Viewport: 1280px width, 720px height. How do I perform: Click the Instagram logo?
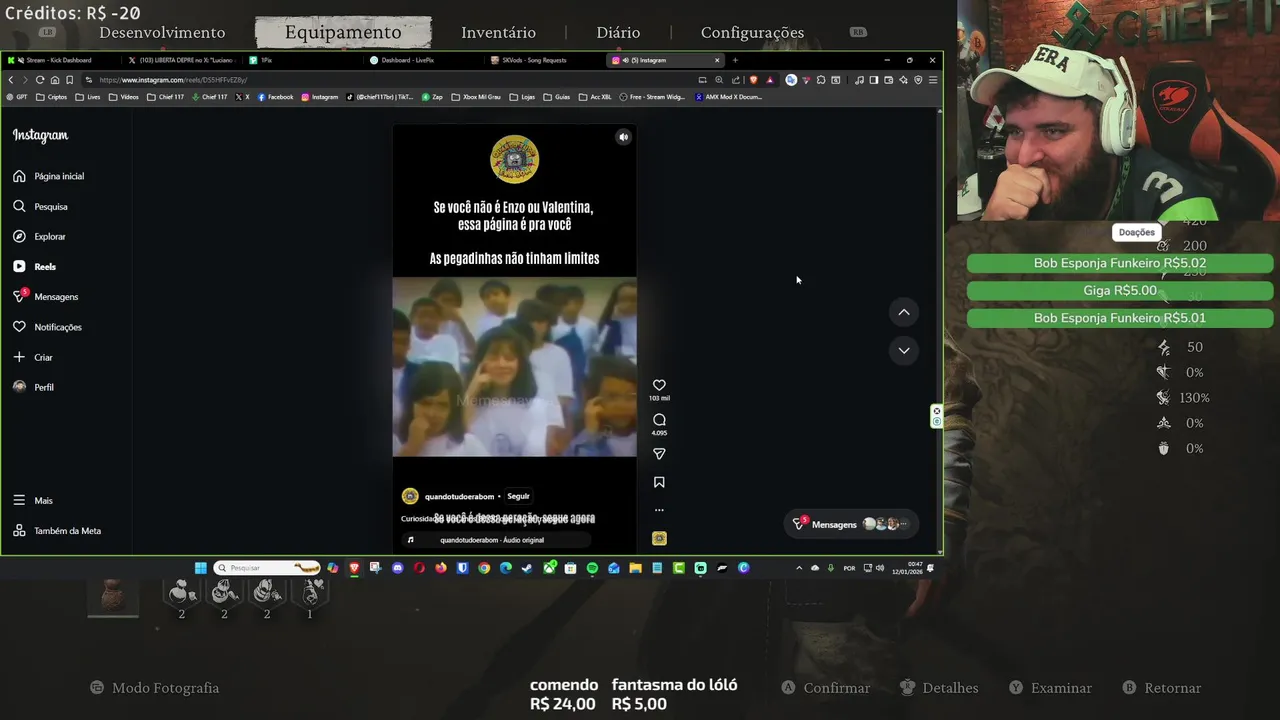(x=40, y=135)
